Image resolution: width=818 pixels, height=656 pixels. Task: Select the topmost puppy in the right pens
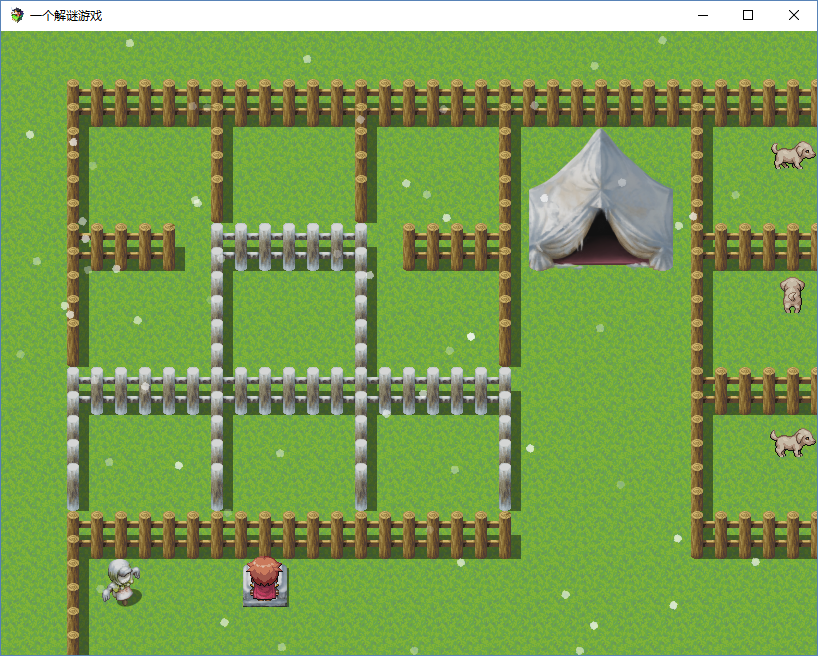pyautogui.click(x=792, y=155)
